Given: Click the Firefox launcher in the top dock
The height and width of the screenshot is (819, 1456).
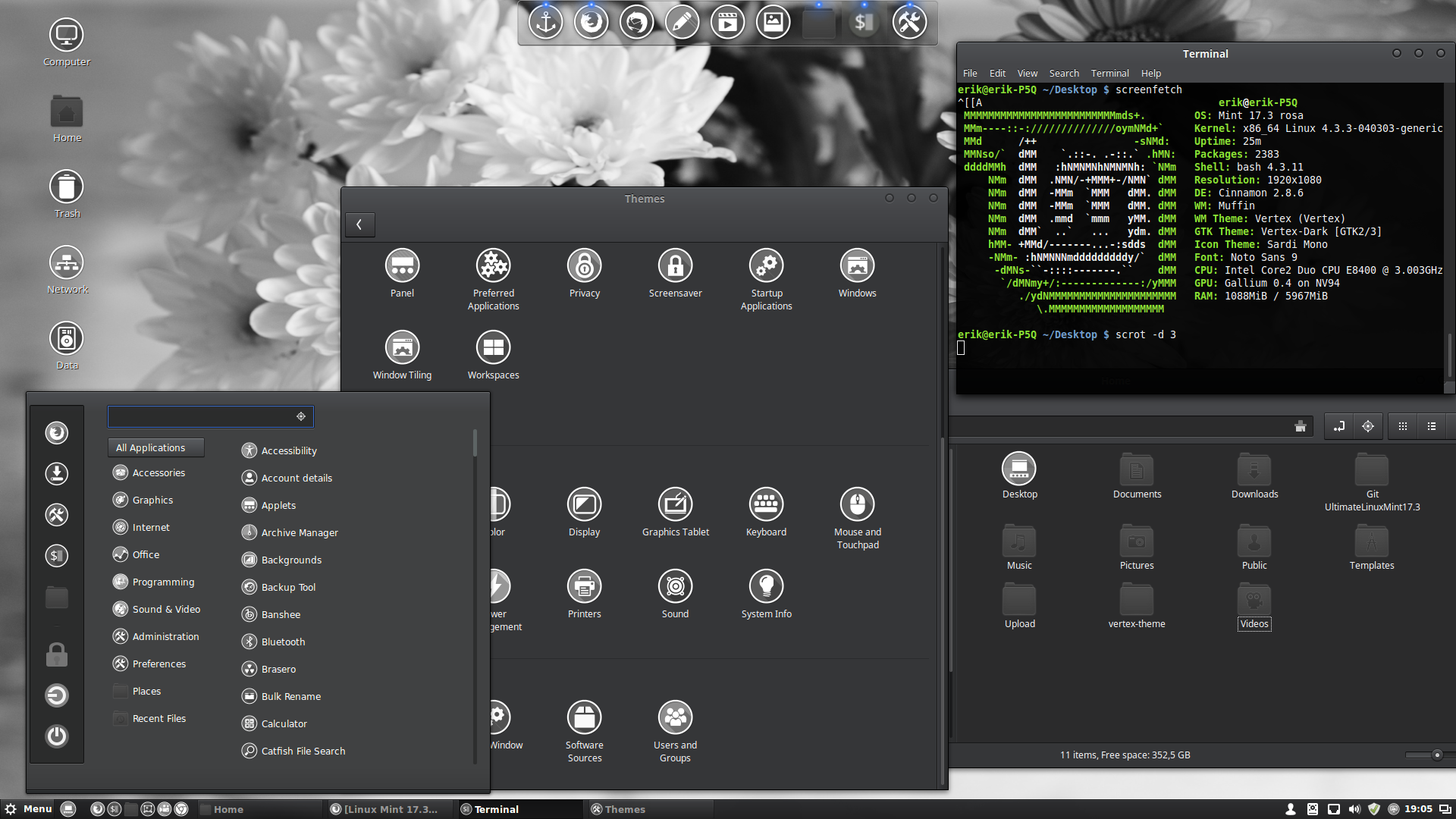Looking at the screenshot, I should (x=591, y=22).
